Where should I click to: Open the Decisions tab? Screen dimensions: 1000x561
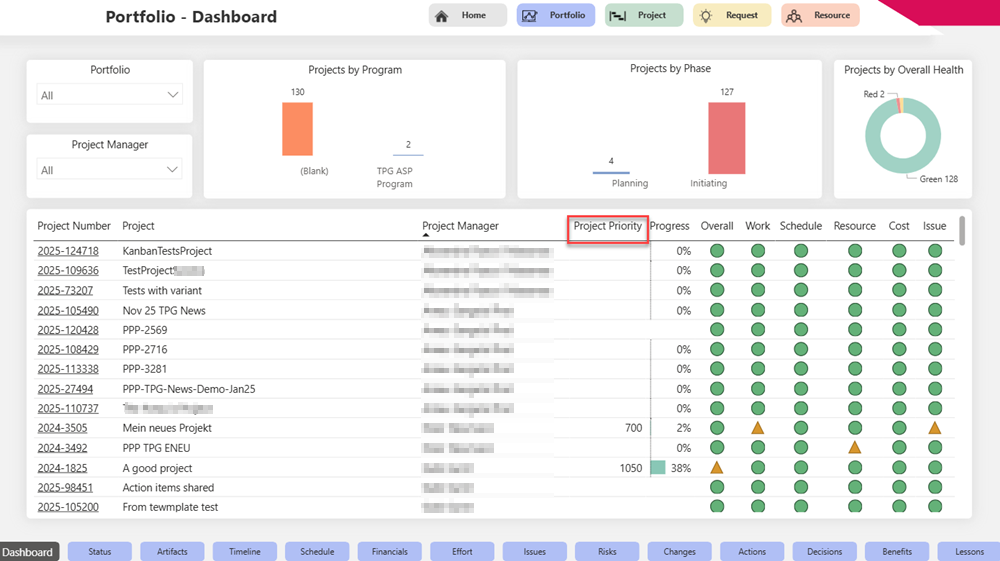(825, 551)
